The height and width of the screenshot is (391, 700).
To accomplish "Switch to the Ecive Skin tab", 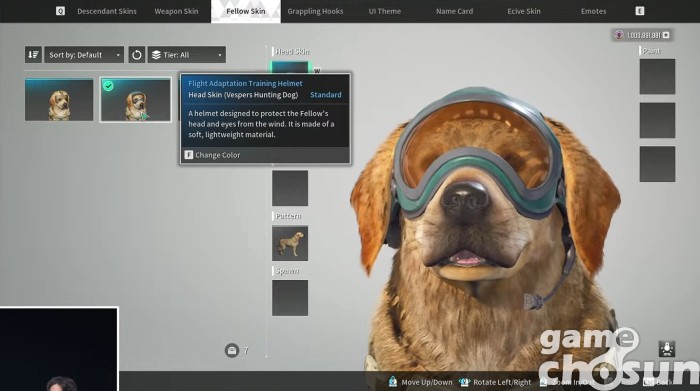I will (x=524, y=11).
